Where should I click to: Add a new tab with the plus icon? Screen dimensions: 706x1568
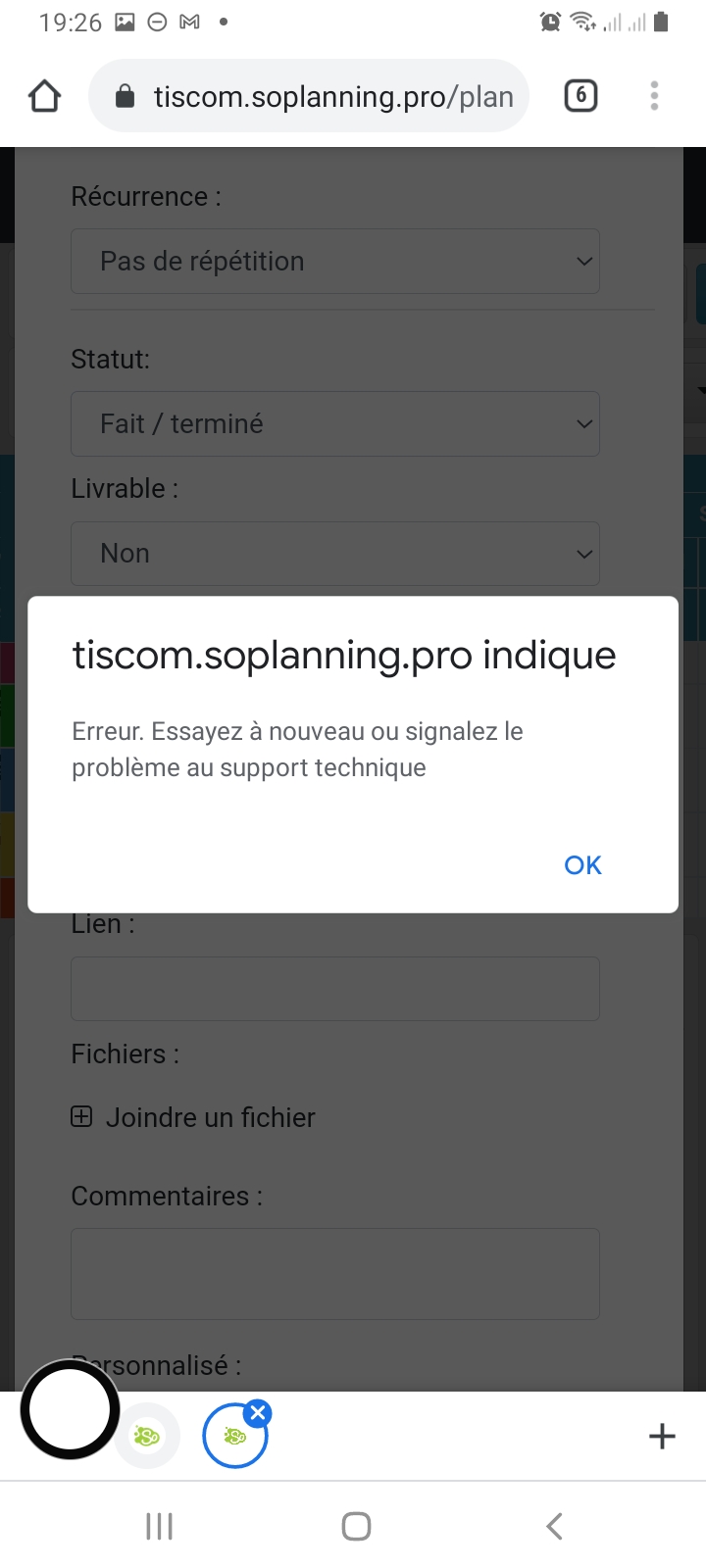662,1437
